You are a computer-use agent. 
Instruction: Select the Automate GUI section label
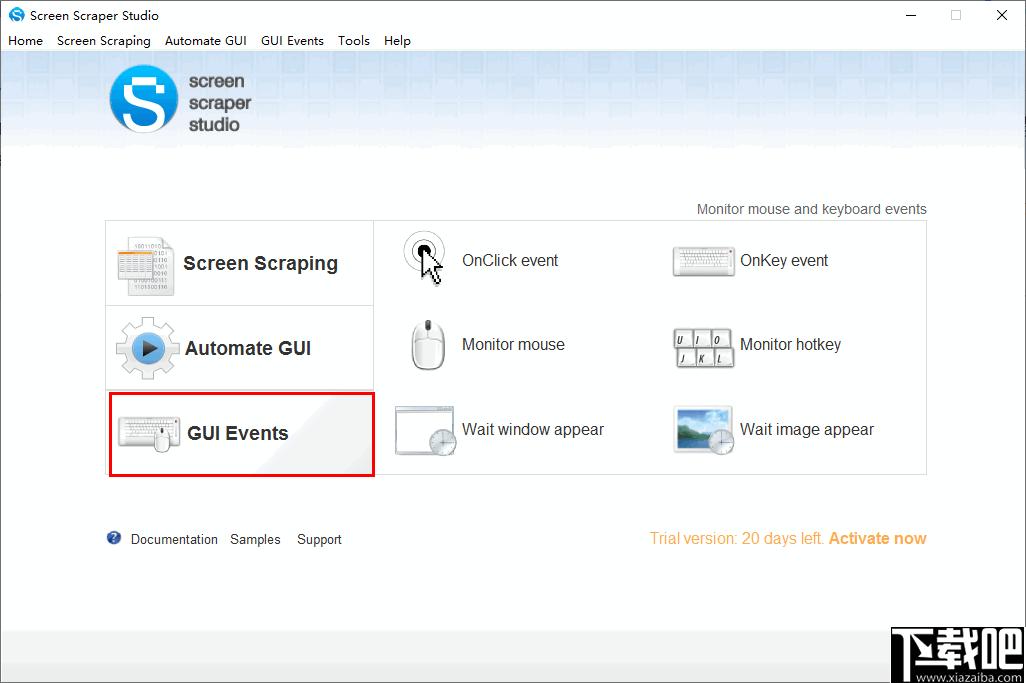[248, 348]
